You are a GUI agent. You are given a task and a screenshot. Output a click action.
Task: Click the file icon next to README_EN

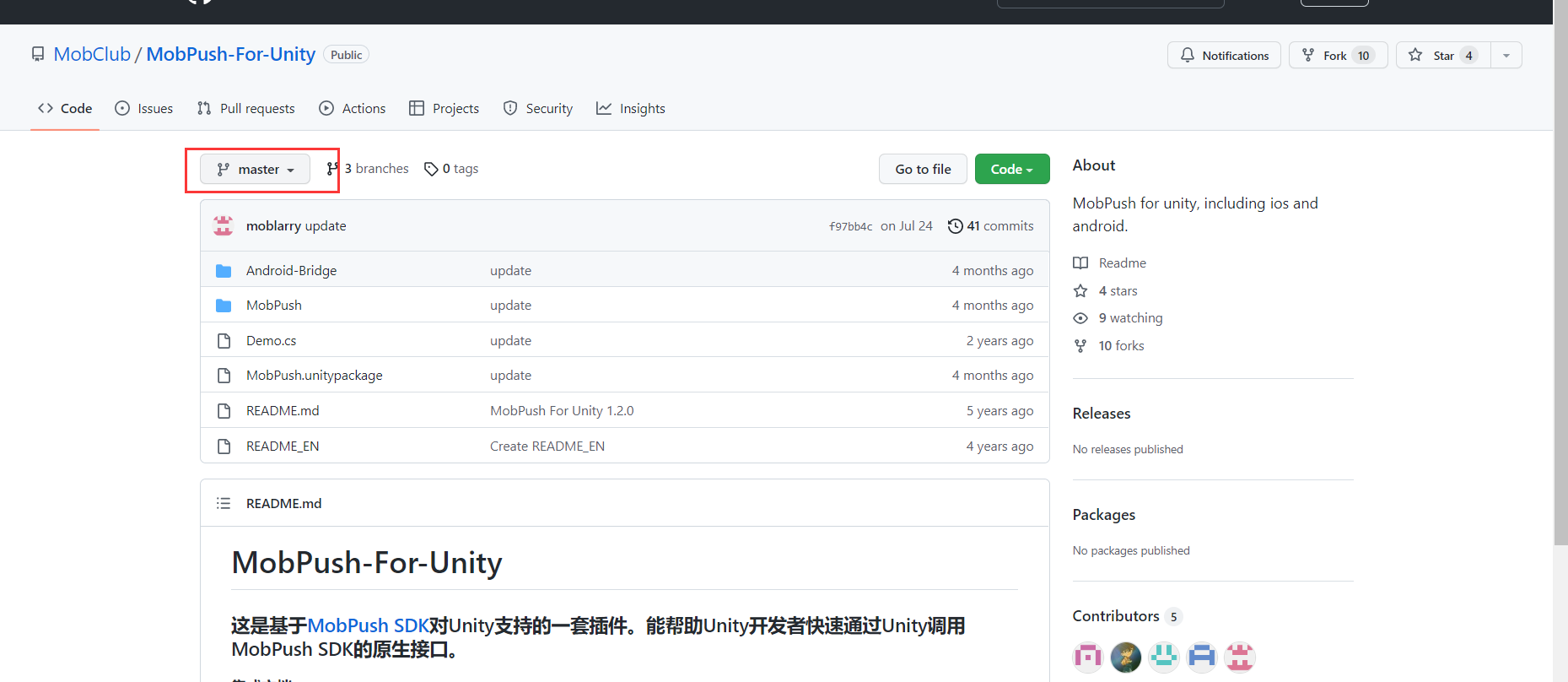pyautogui.click(x=224, y=446)
